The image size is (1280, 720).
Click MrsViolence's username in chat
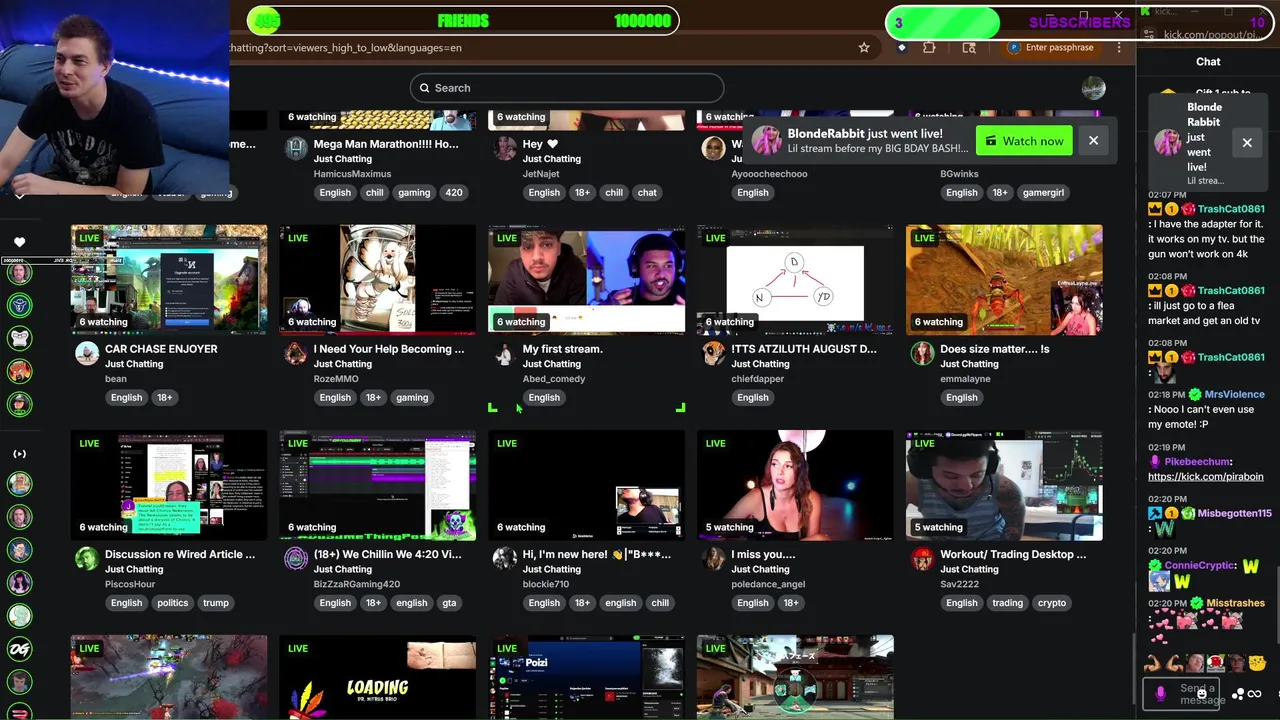tap(1234, 395)
